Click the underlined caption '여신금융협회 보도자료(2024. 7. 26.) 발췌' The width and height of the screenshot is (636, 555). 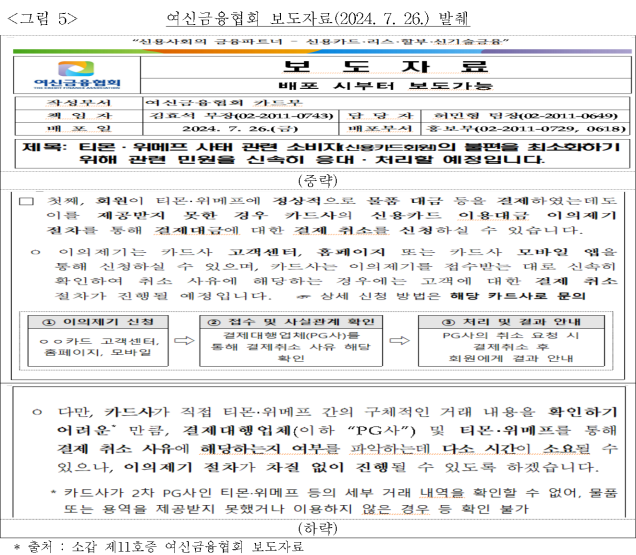tap(318, 18)
